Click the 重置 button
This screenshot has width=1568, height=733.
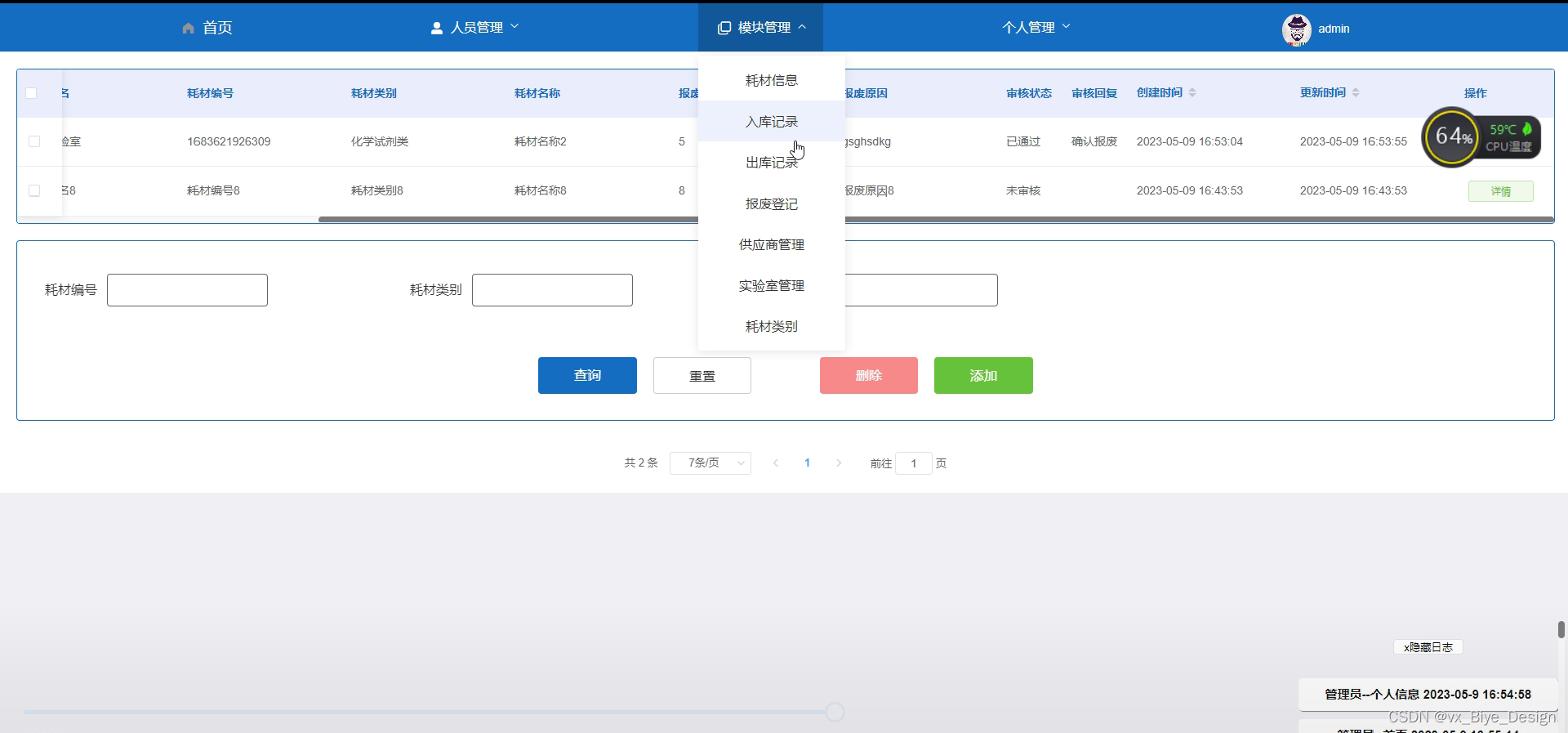tap(702, 375)
